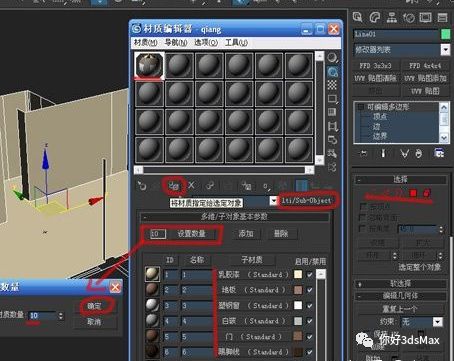This screenshot has width=454, height=361.
Task: Click the 添加 button
Action: pos(246,234)
